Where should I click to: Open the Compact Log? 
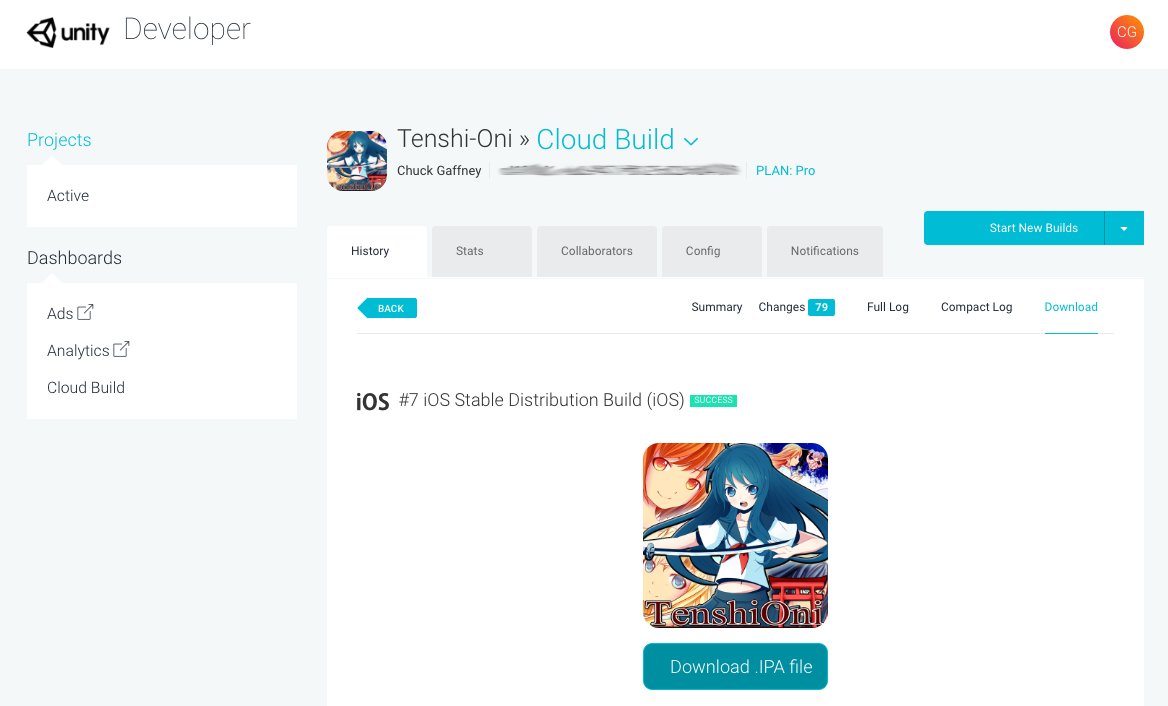point(976,307)
